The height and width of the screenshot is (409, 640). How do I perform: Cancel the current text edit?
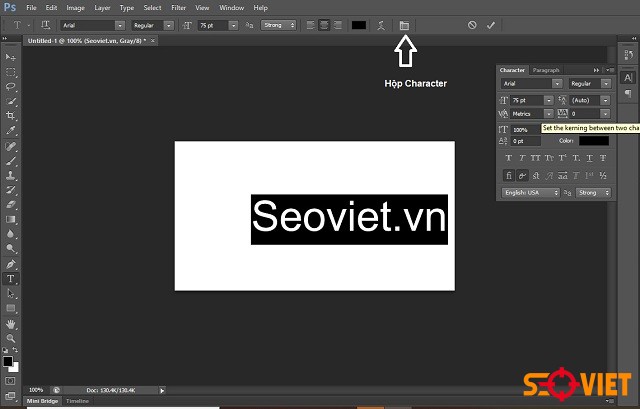tap(472, 25)
